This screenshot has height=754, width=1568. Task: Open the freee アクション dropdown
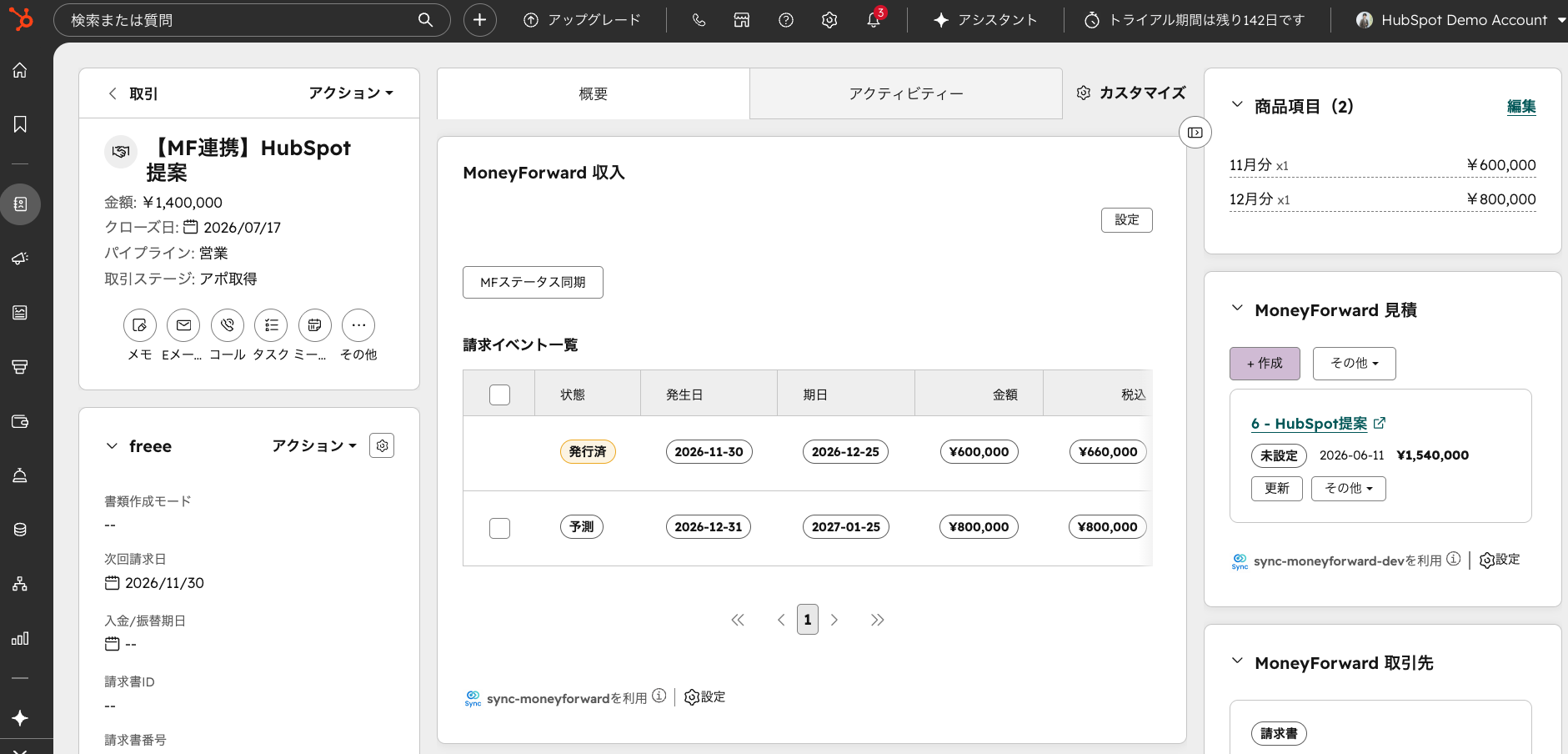tap(314, 445)
